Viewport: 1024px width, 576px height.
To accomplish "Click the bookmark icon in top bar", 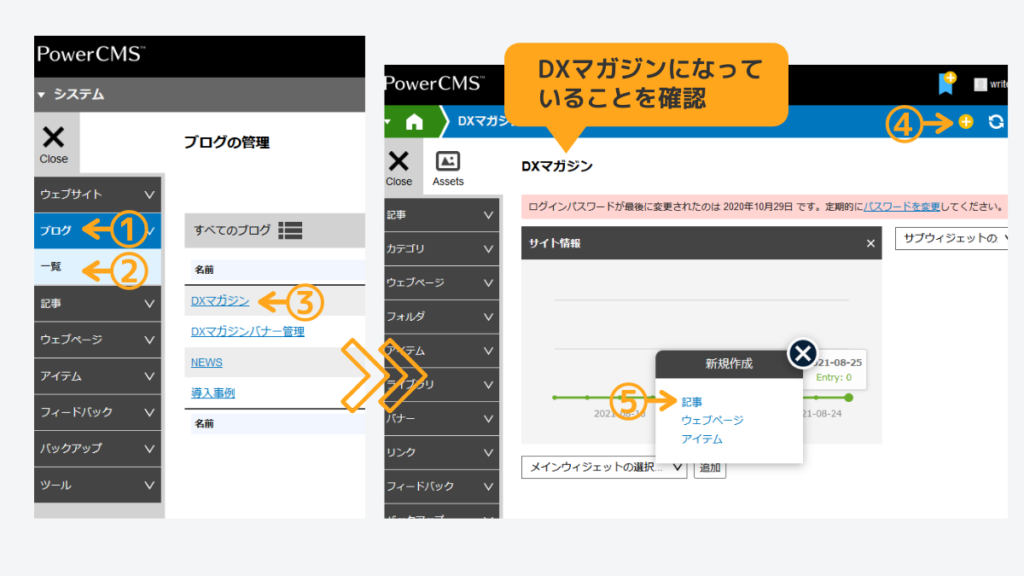I will coord(945,84).
